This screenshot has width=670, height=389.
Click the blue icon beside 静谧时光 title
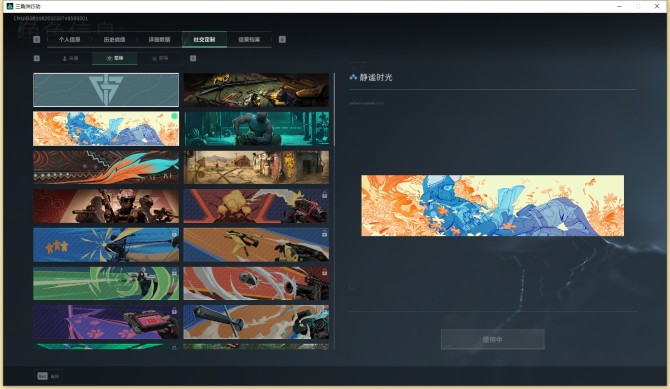point(353,77)
